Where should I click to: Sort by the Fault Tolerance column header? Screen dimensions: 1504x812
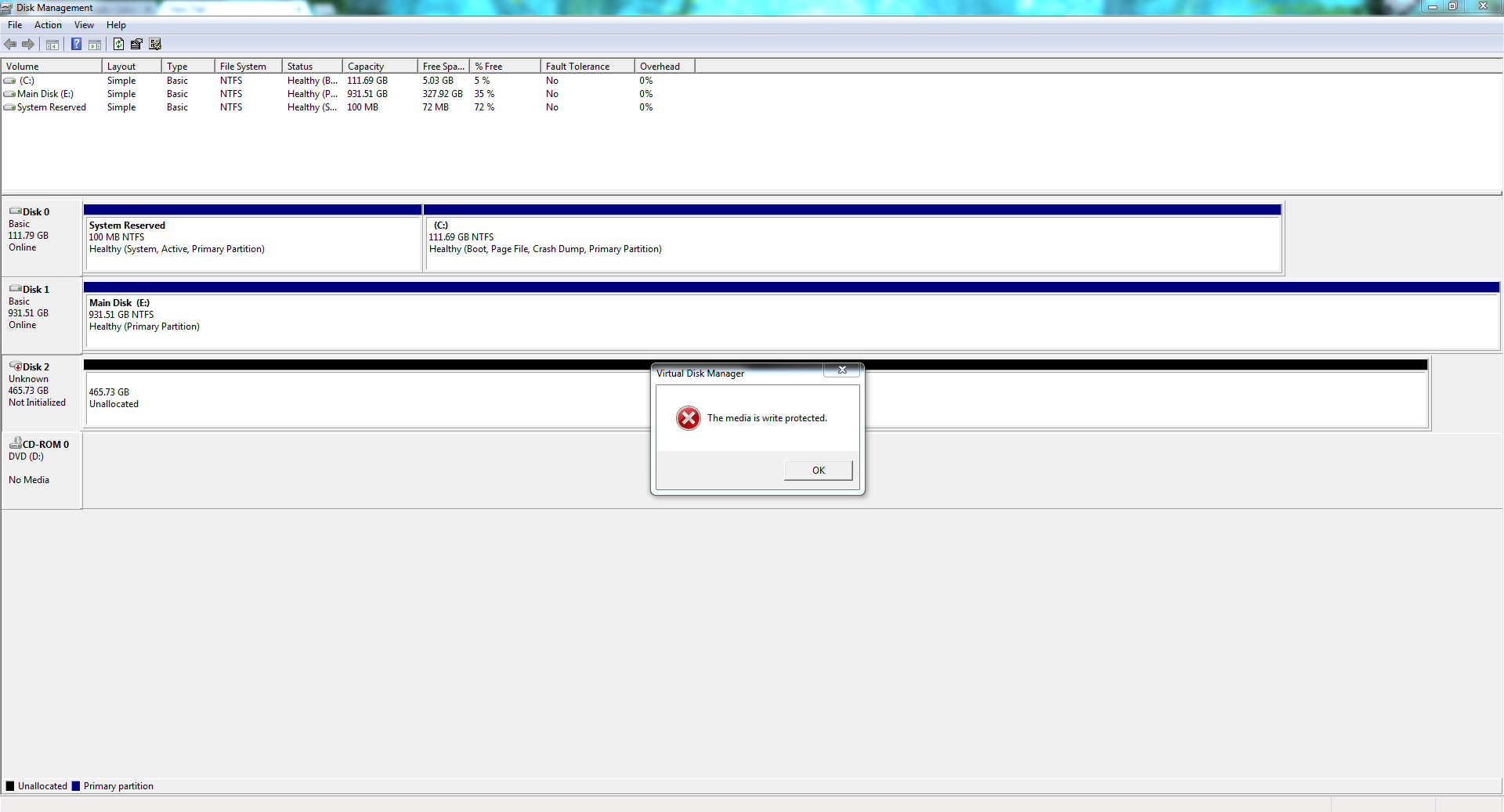point(587,67)
